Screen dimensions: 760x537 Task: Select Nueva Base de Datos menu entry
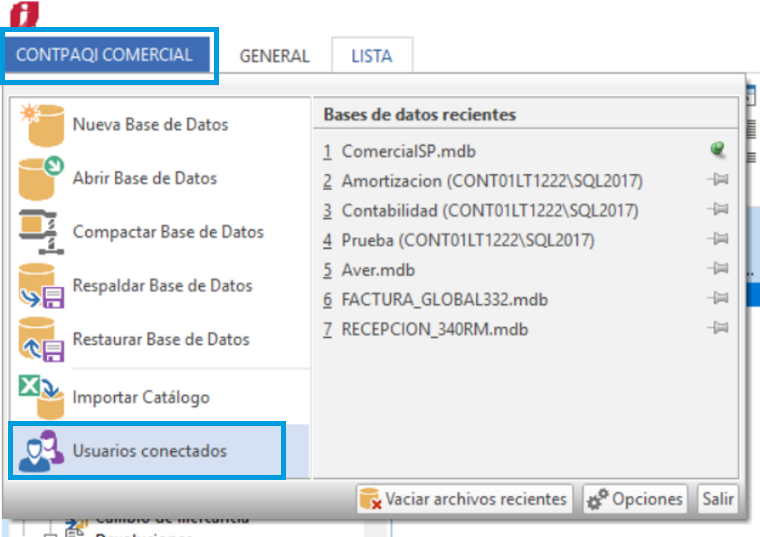[x=160, y=125]
